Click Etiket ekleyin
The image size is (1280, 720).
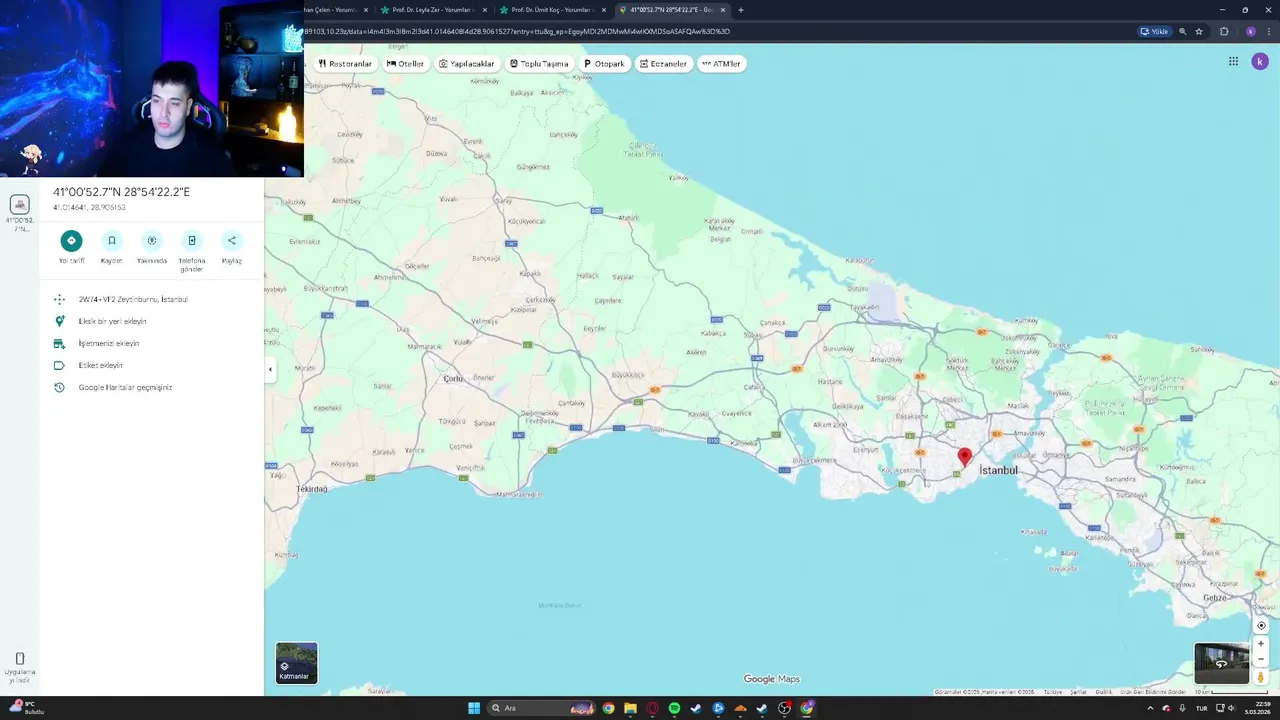[x=152, y=365]
